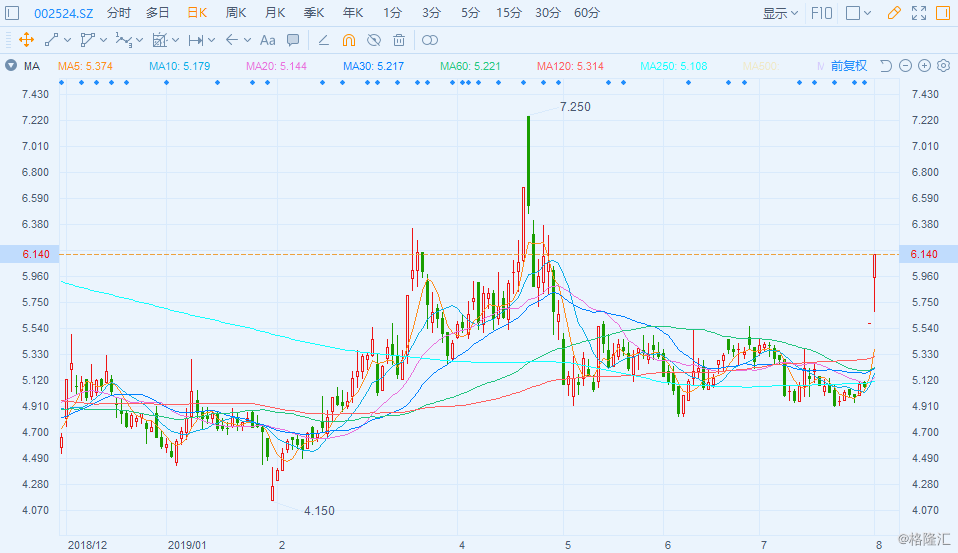This screenshot has width=958, height=553.
Task: Click the MA30: 5.217 legend
Action: point(373,66)
